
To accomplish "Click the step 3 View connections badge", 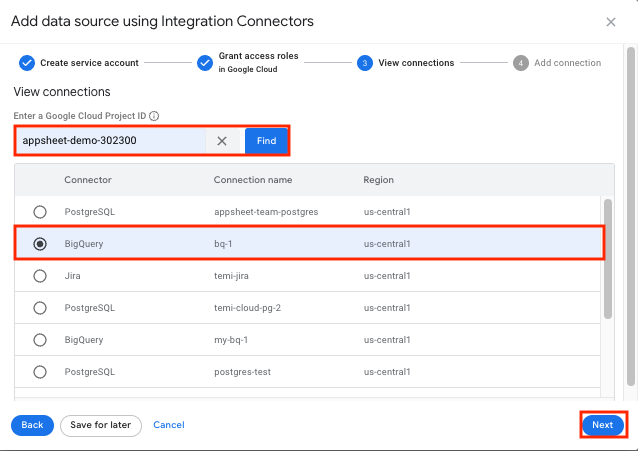I will (365, 63).
